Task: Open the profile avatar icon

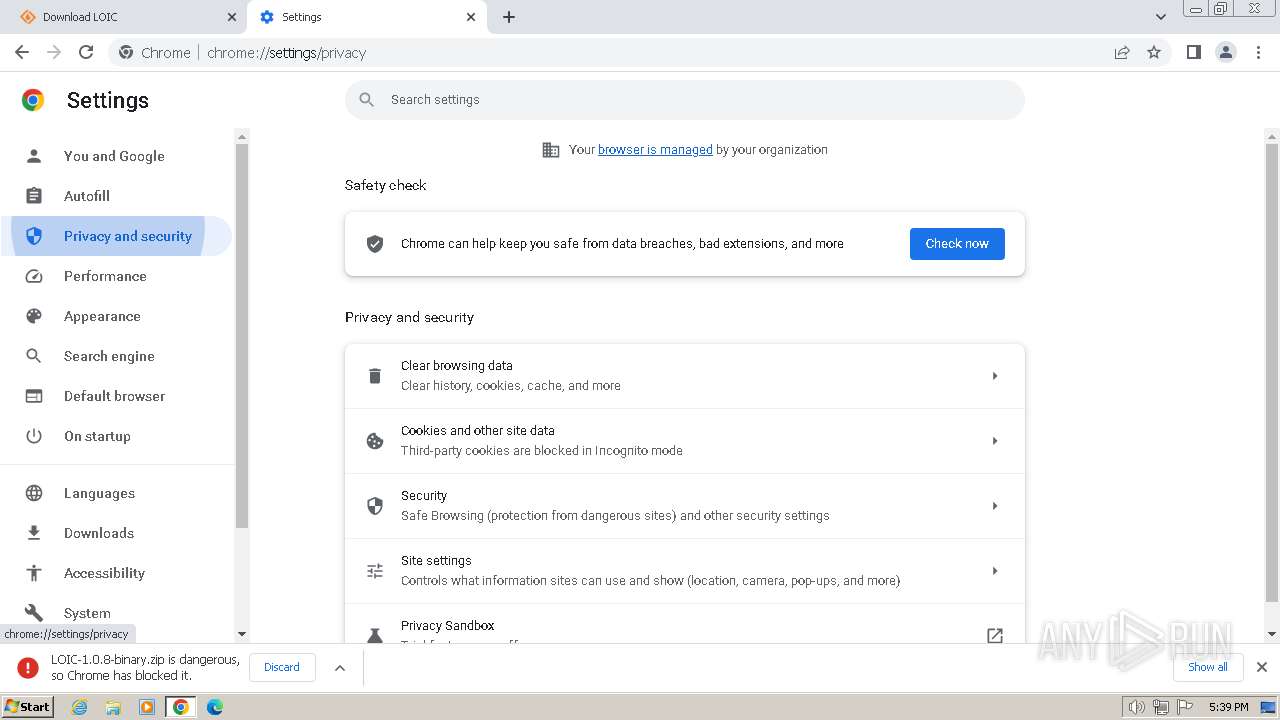Action: coord(1225,52)
